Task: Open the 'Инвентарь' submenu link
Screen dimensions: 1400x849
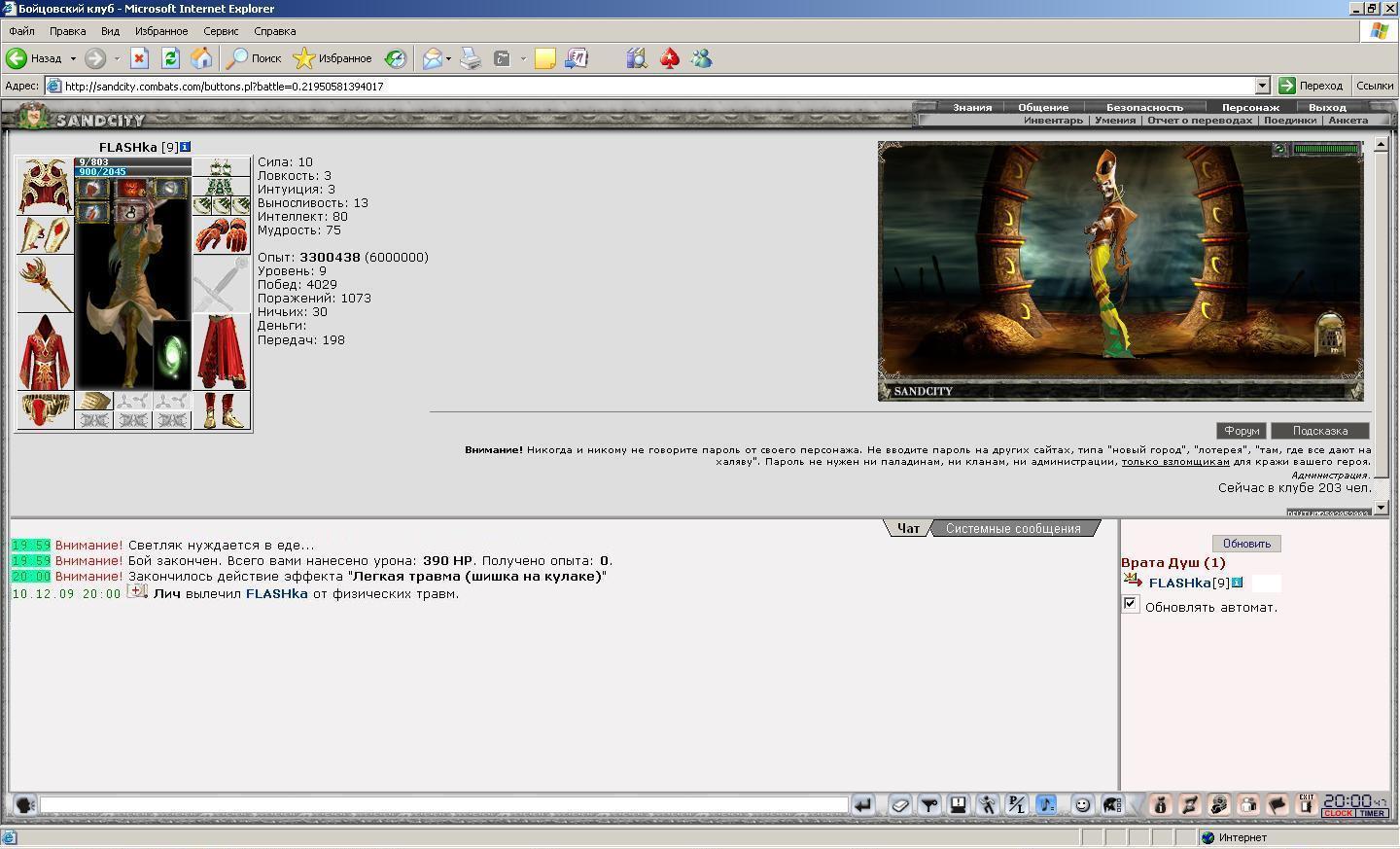Action: click(1053, 121)
